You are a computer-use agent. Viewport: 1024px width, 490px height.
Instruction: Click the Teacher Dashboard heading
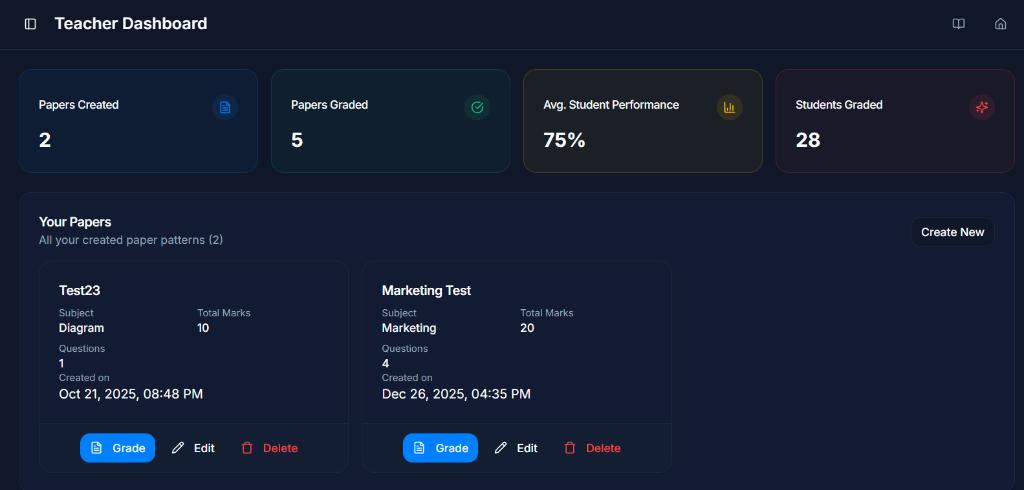(x=131, y=24)
